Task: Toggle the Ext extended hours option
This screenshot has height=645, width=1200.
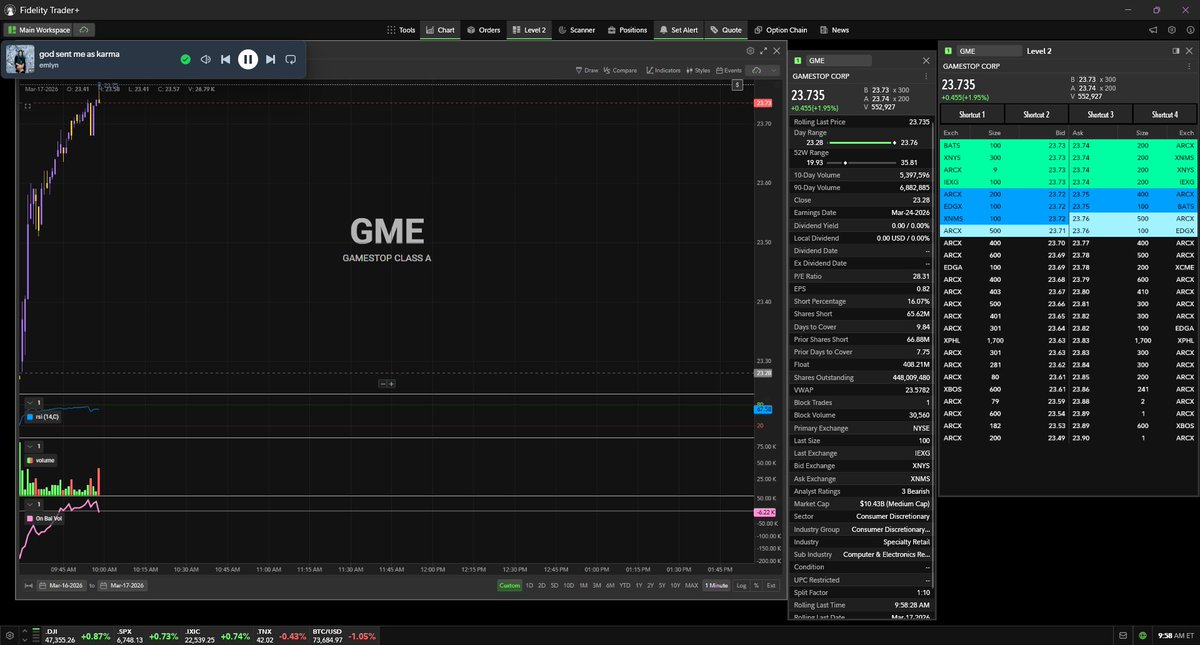Action: pyautogui.click(x=771, y=585)
